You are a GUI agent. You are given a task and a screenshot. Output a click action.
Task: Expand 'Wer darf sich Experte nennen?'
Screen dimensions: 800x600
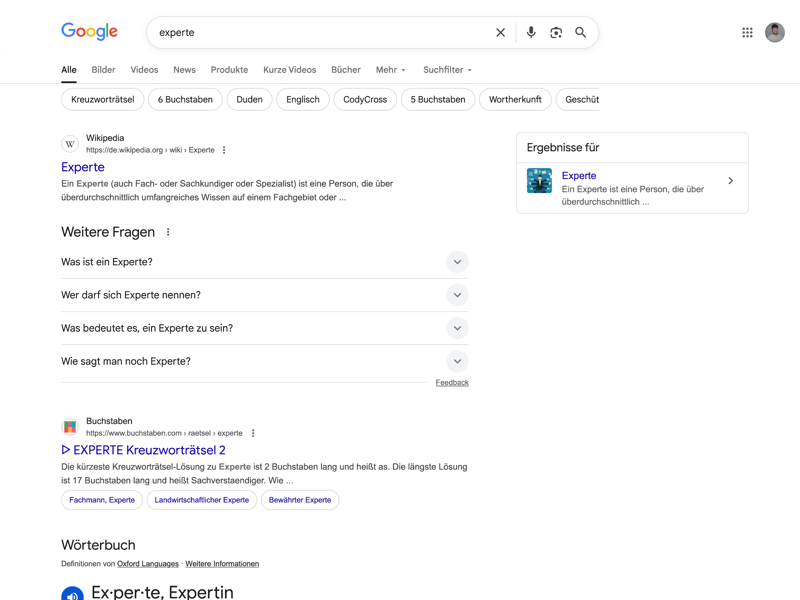point(265,295)
